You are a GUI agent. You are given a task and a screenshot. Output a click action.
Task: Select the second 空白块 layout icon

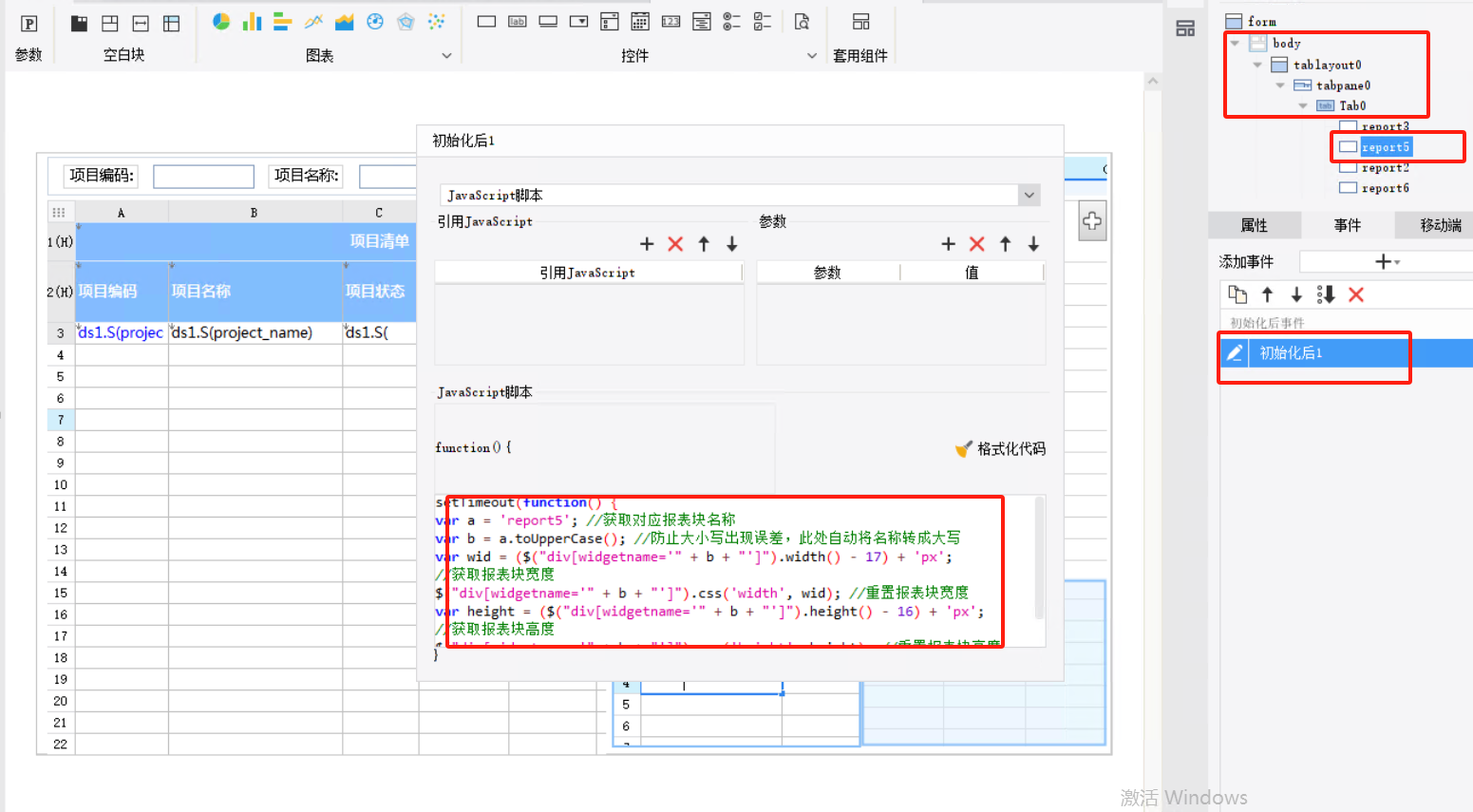110,24
